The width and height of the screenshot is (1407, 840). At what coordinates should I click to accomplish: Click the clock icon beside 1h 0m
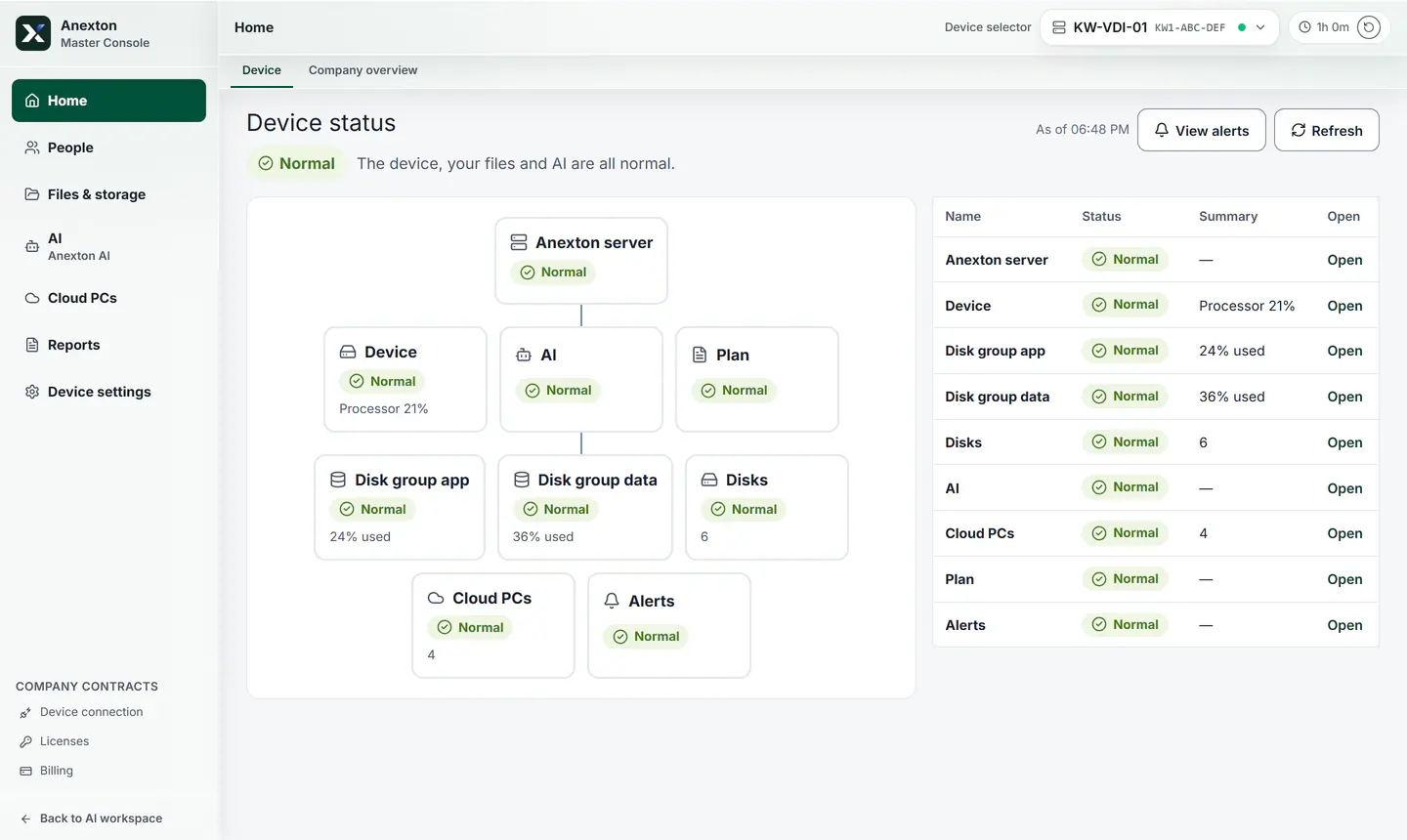pyautogui.click(x=1304, y=27)
